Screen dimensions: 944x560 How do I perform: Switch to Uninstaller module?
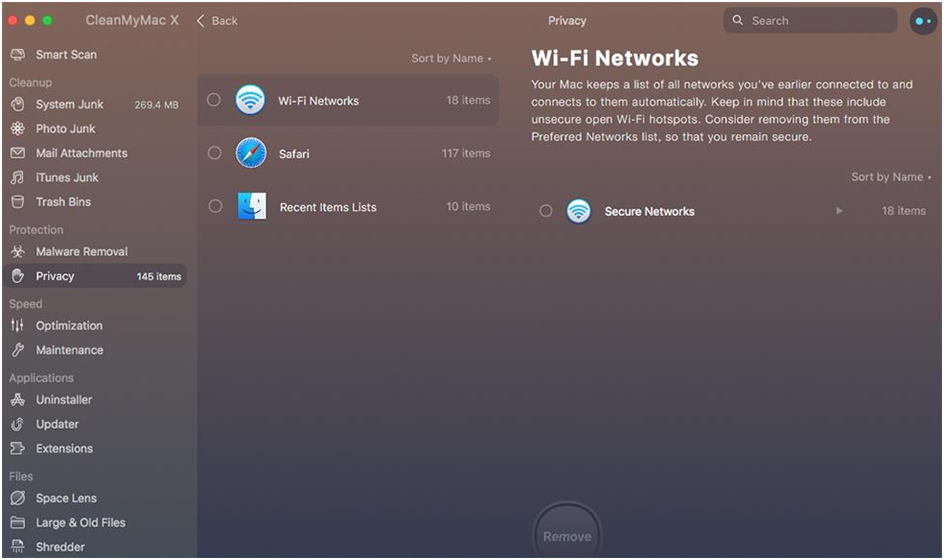point(64,400)
